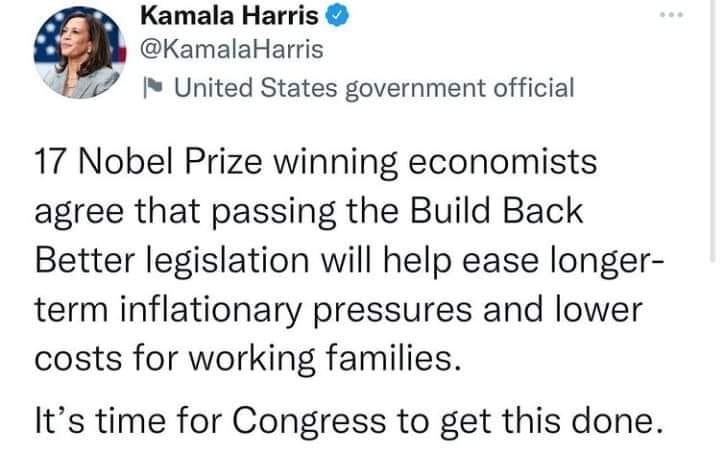Open the @KamalaHarris handle link

pyautogui.click(x=228, y=50)
